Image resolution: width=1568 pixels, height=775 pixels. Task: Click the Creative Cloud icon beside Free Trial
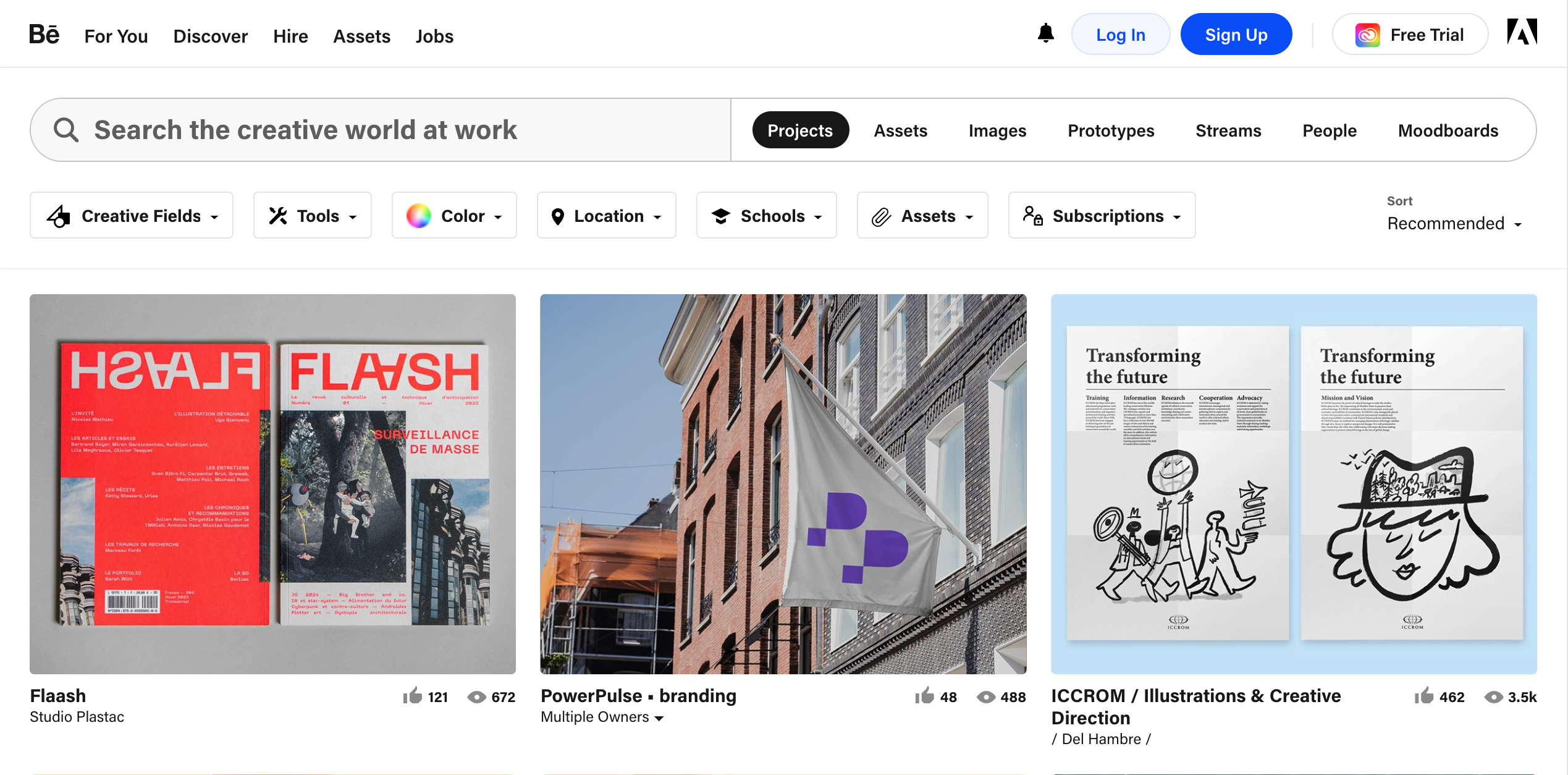click(1367, 35)
